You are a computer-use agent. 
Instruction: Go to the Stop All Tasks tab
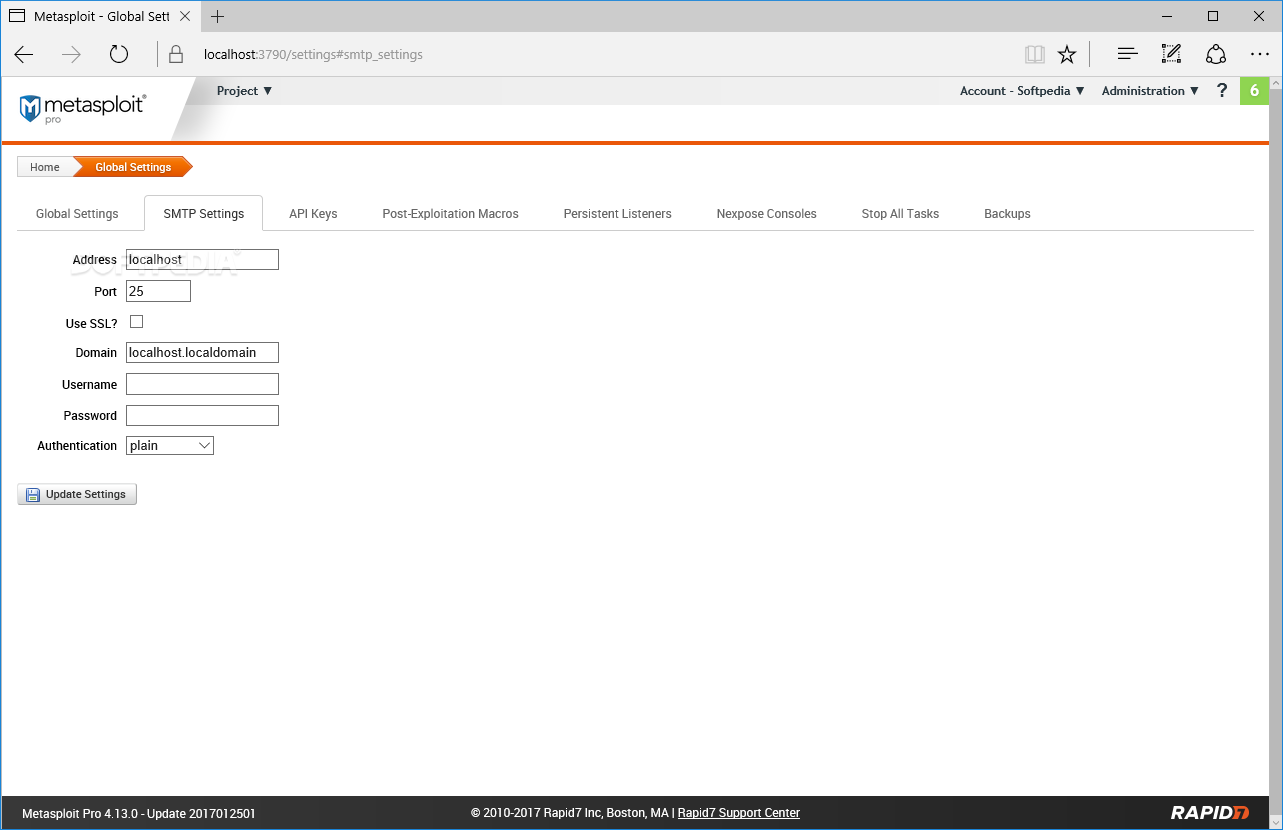[x=900, y=214]
